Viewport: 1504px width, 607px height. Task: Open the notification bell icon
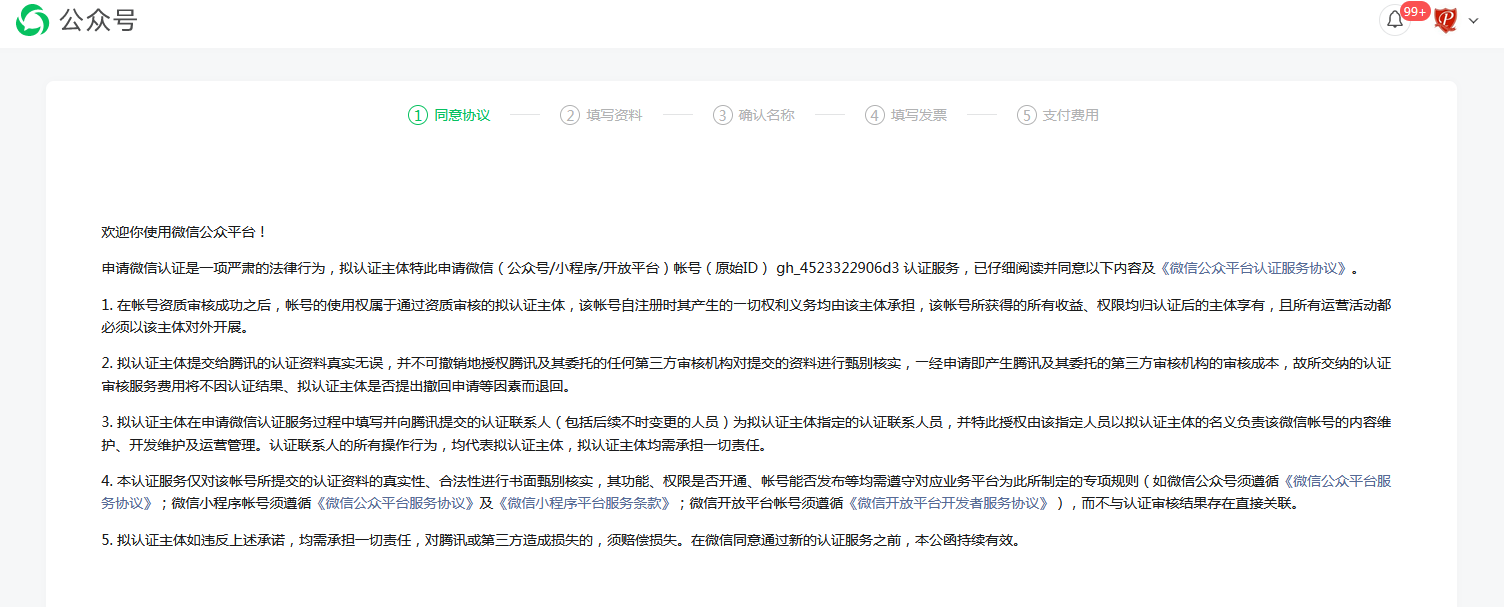1394,20
